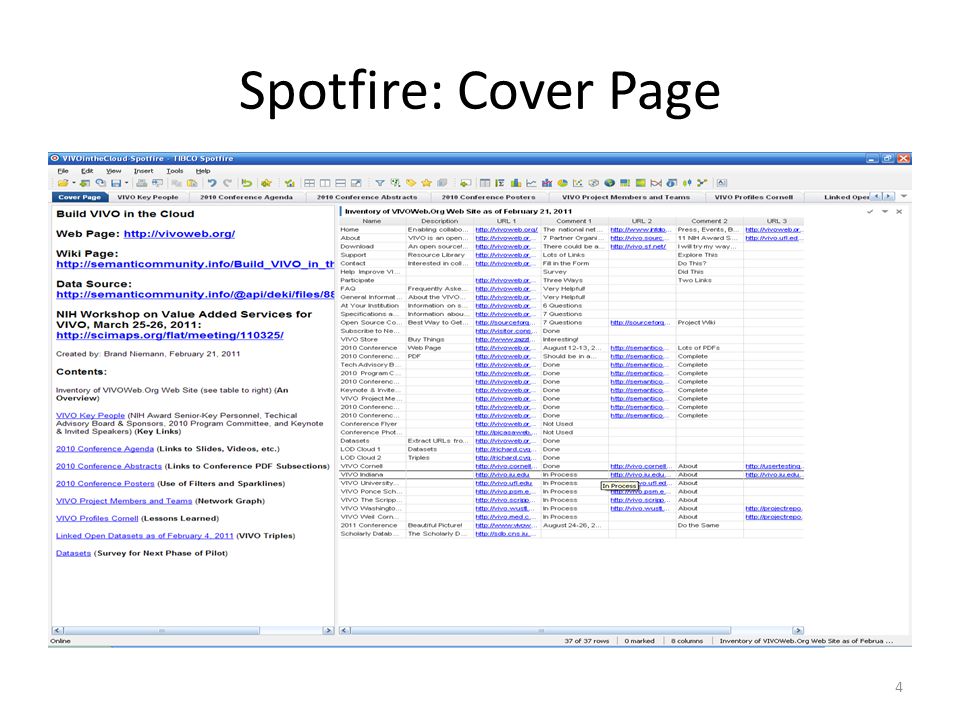Open the table visualization's title bar menu arrow
The image size is (960, 720).
click(x=885, y=211)
